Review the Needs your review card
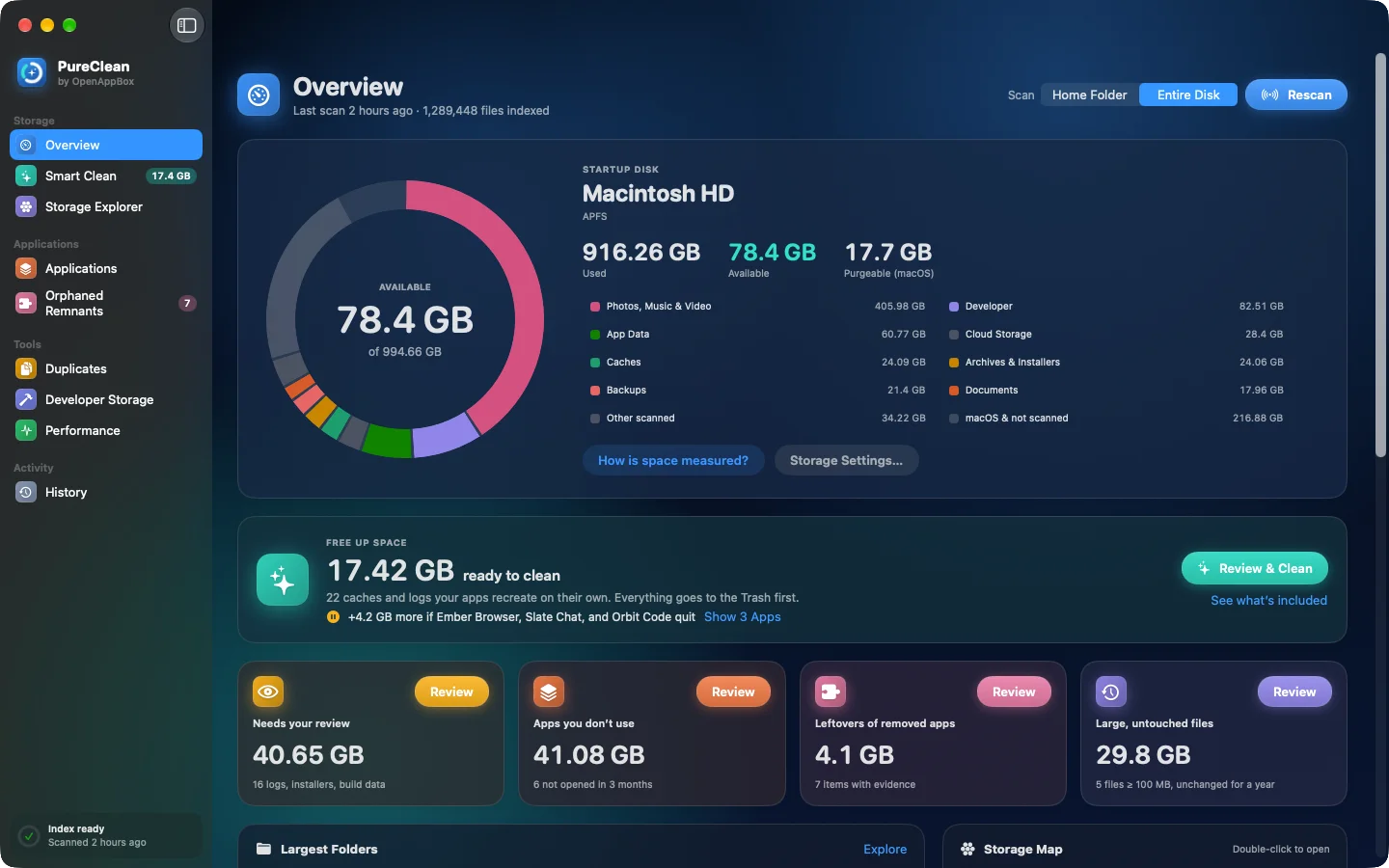This screenshot has height=868, width=1389. click(x=451, y=692)
